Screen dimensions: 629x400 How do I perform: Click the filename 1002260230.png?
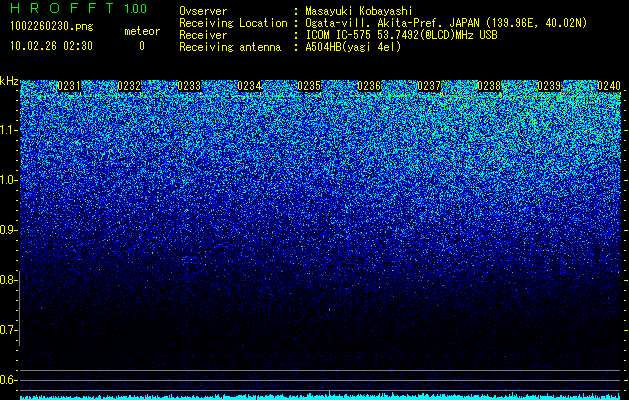tap(52, 27)
